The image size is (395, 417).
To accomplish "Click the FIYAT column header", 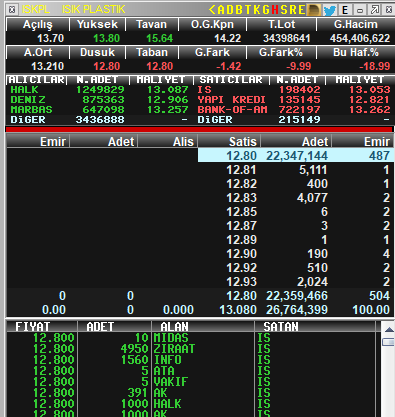I will coord(42,327).
